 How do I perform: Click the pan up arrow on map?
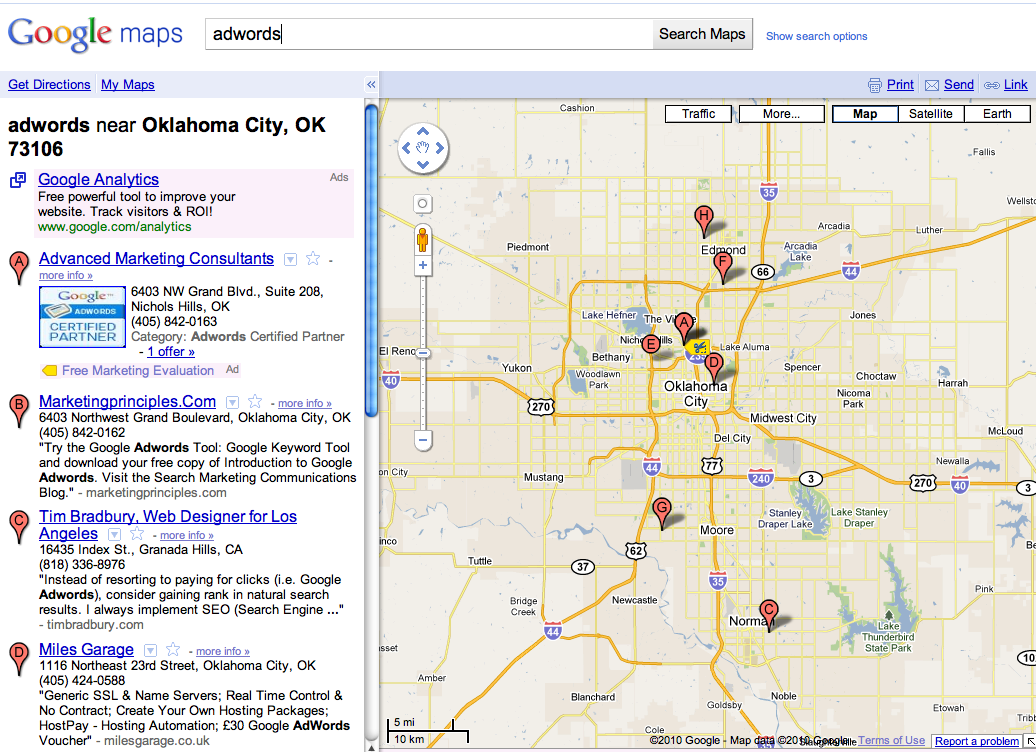423,131
